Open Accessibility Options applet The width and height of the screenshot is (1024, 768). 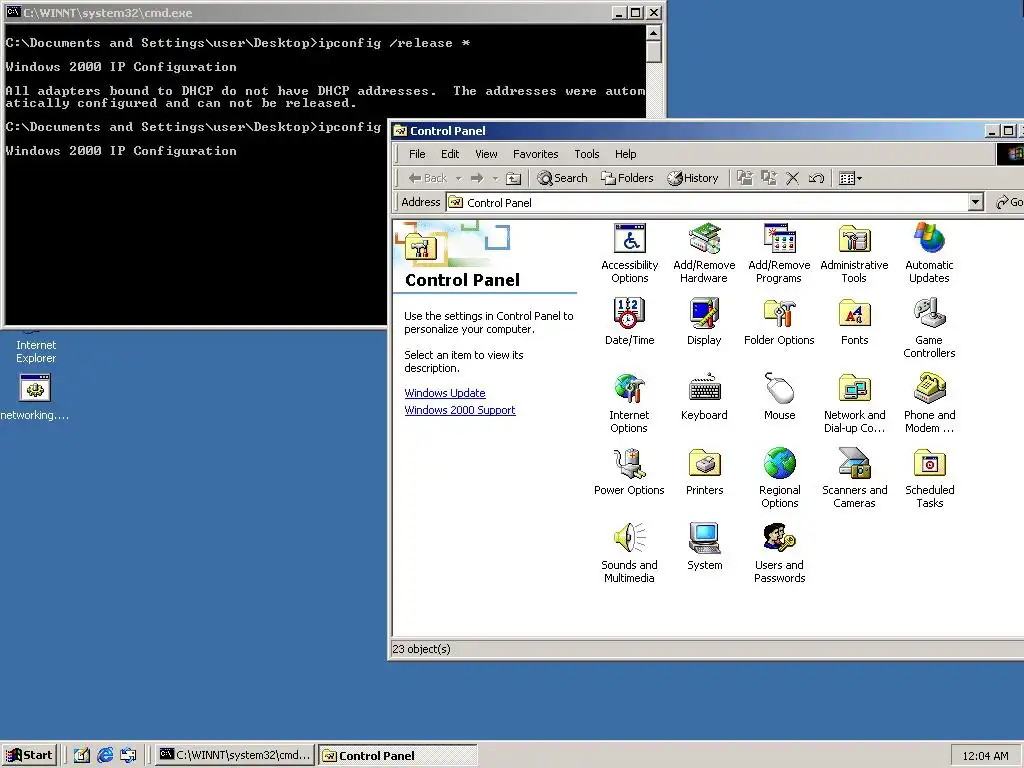pyautogui.click(x=630, y=253)
